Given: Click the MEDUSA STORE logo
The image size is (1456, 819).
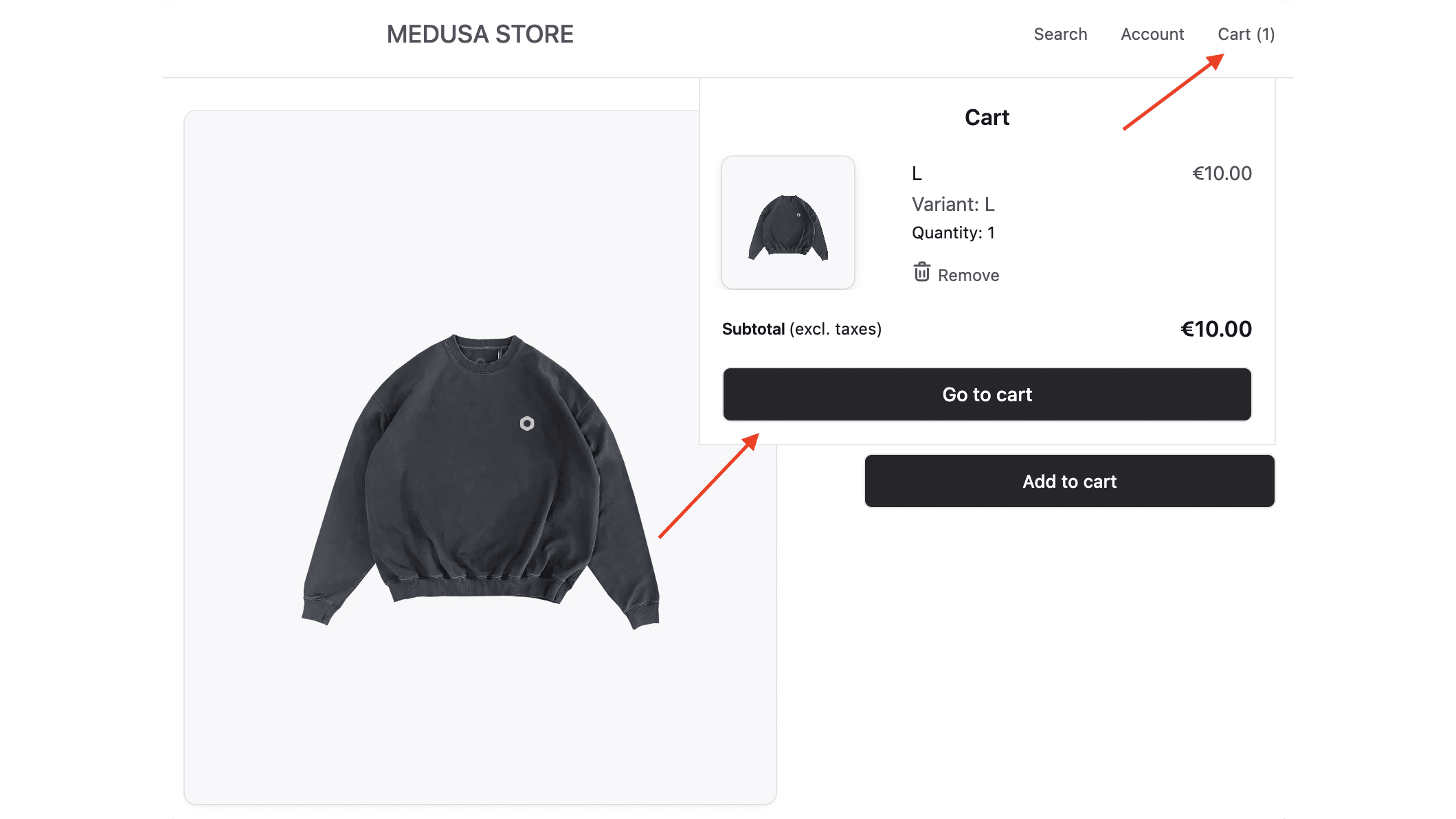Looking at the screenshot, I should 480,34.
